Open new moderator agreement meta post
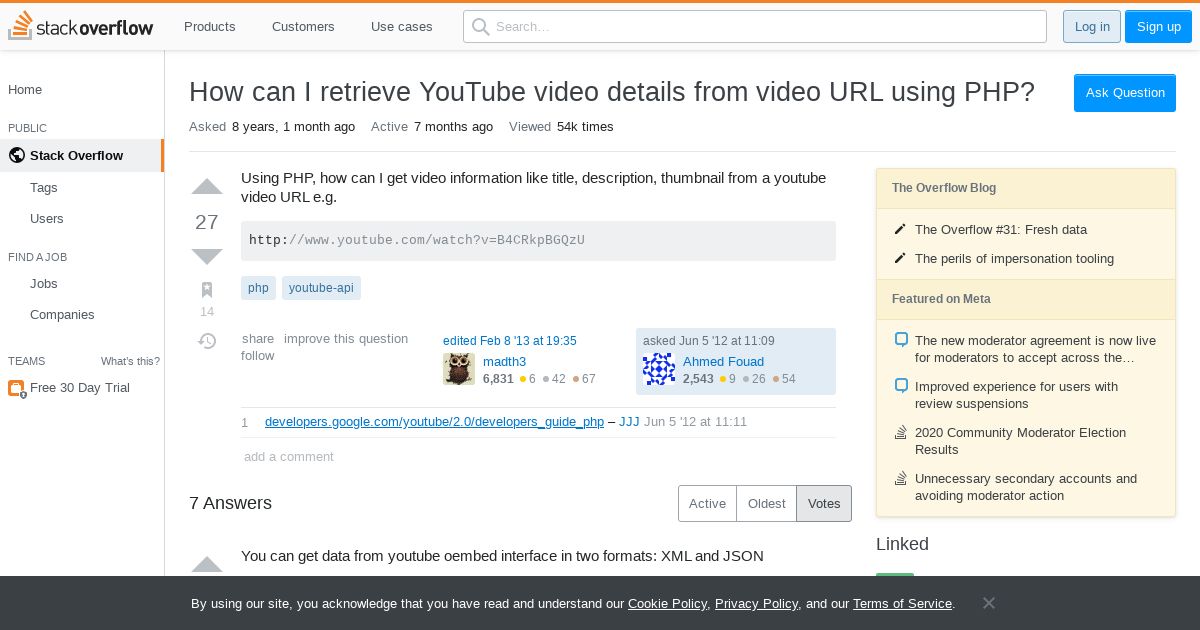1200x630 pixels. point(1035,349)
